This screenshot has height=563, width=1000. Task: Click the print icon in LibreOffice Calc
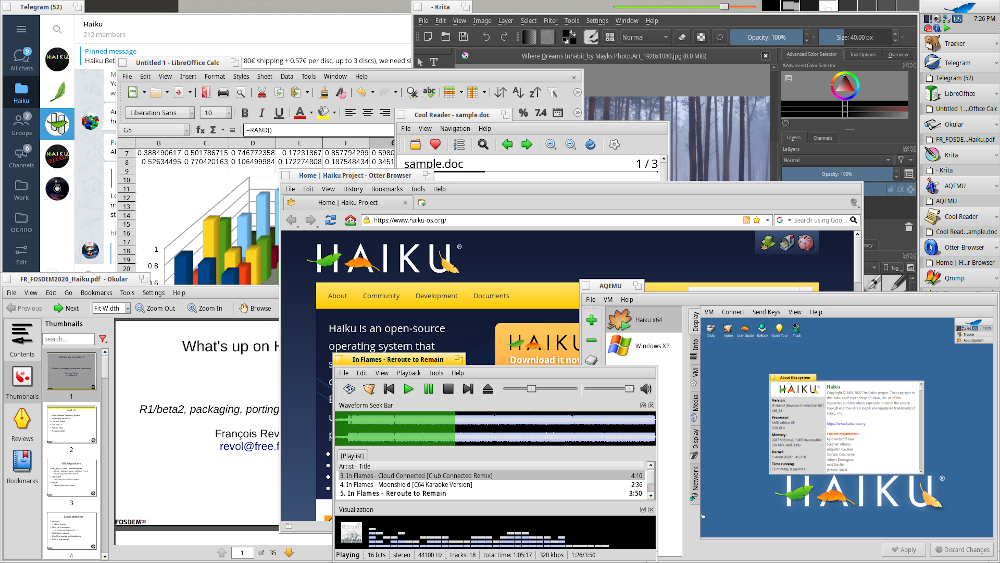click(223, 93)
